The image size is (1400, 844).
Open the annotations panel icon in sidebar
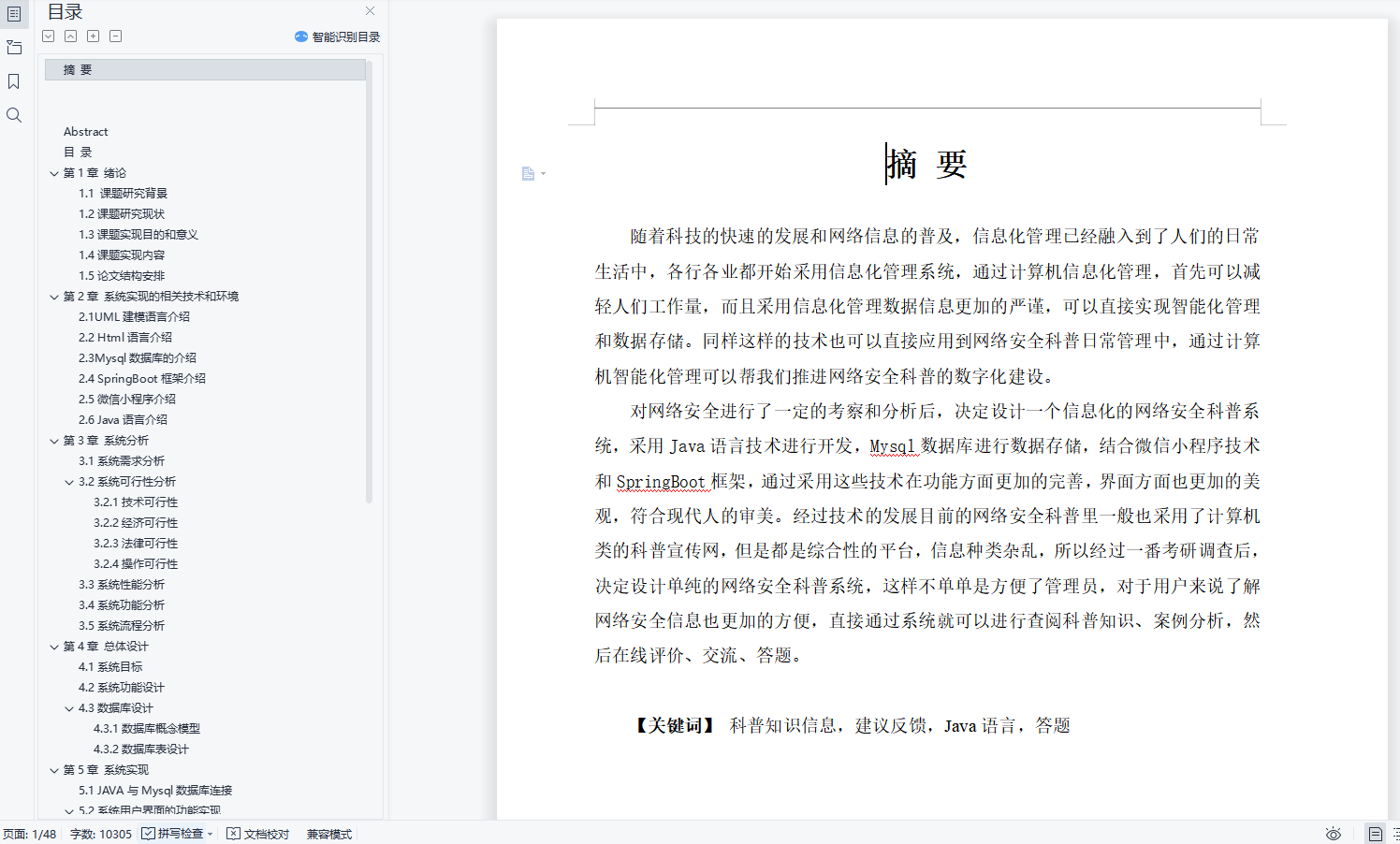(x=14, y=47)
